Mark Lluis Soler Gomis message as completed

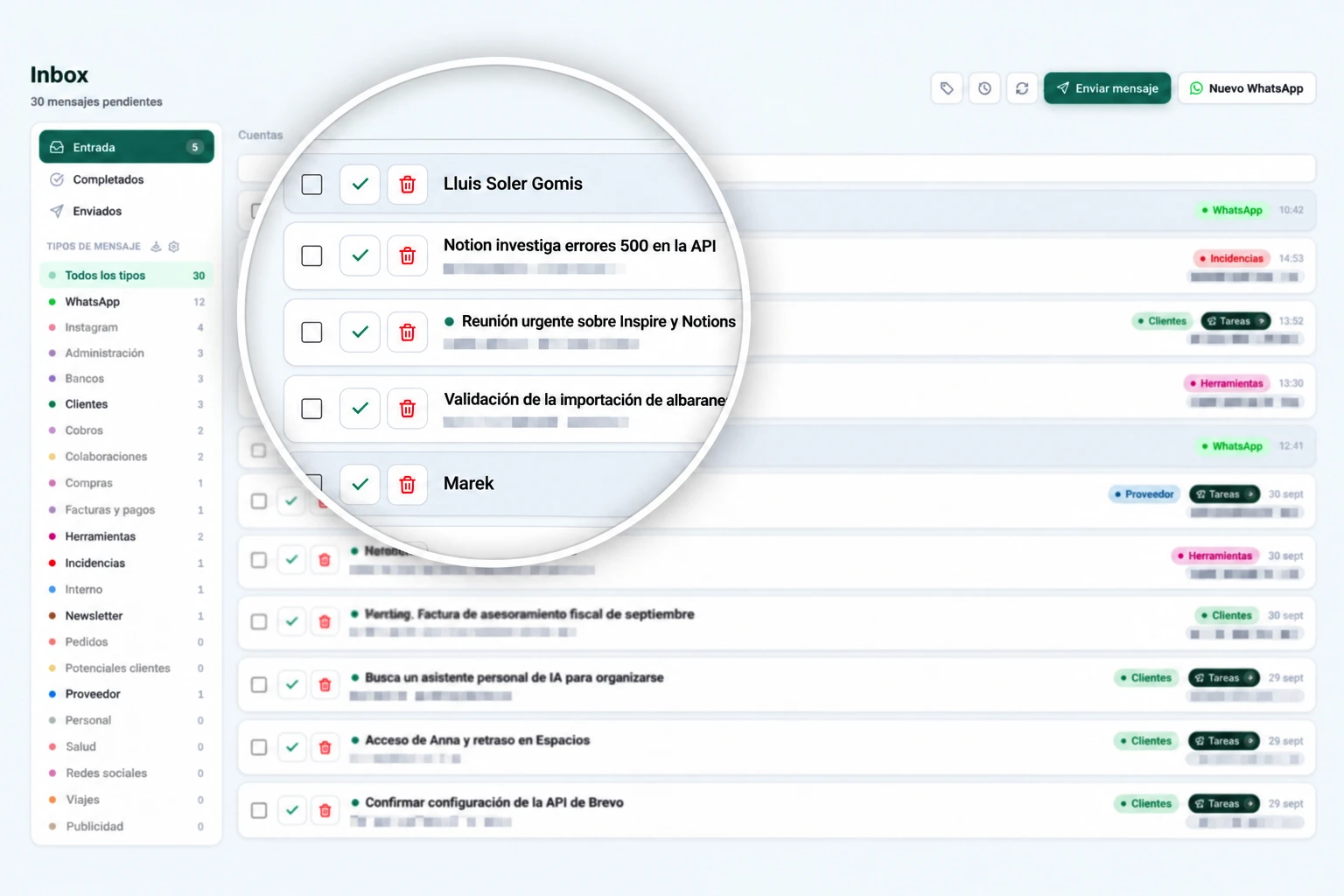(360, 185)
